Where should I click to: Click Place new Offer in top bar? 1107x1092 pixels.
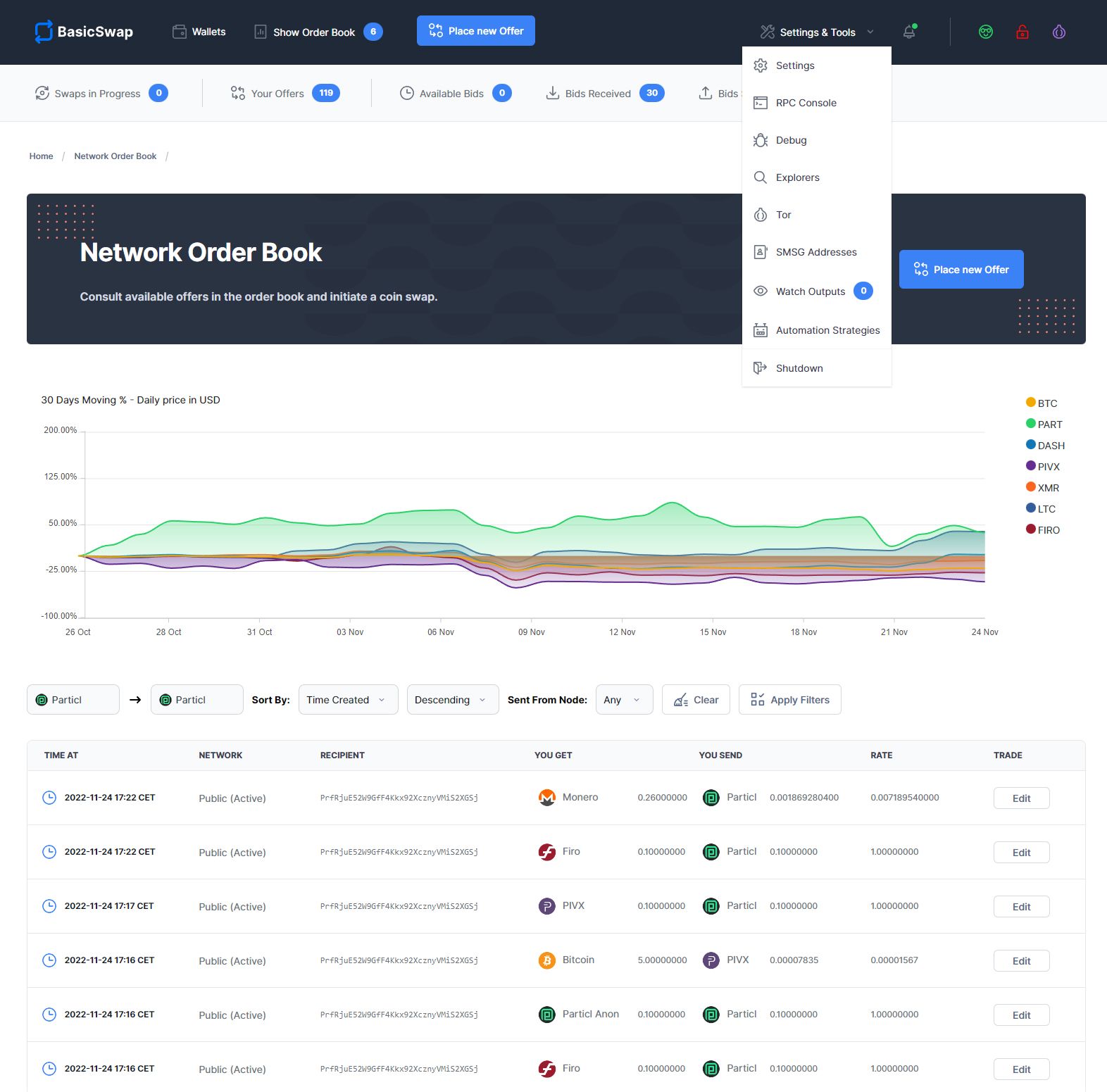(476, 31)
